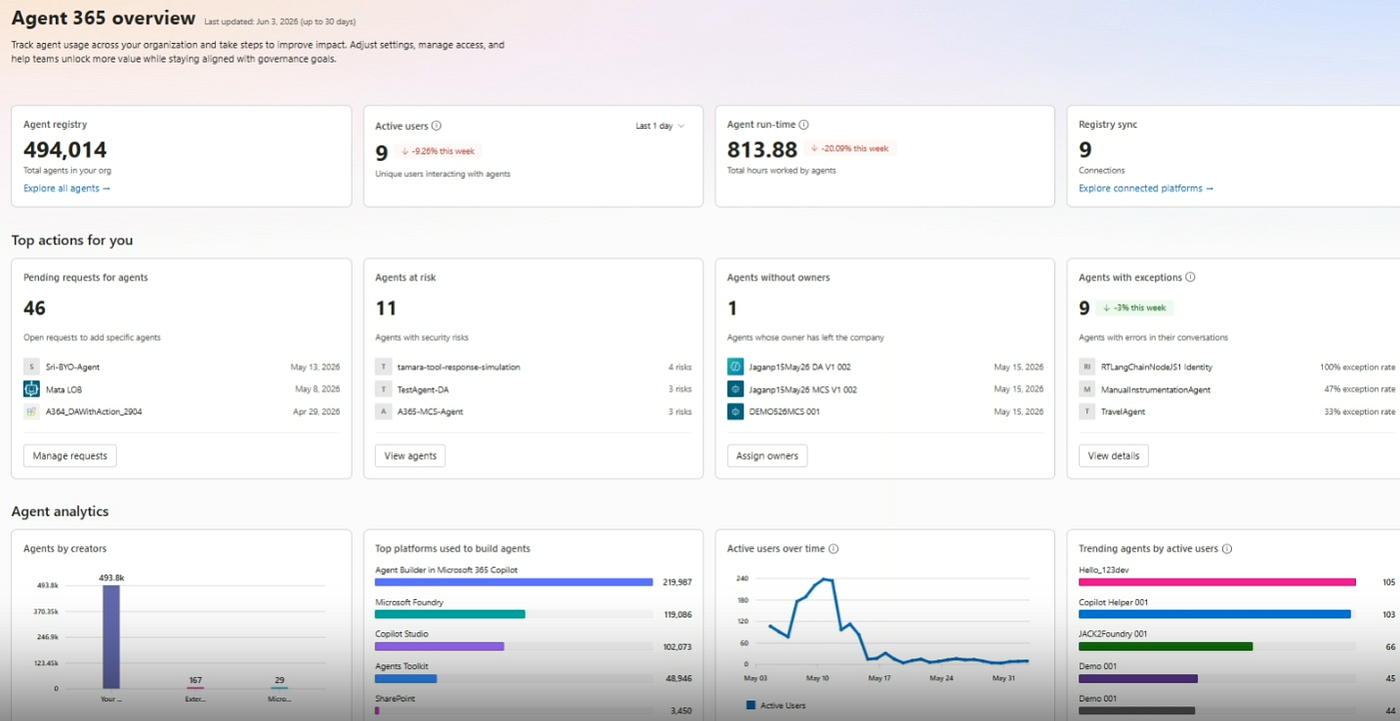1400x721 pixels.
Task: Click the Agent run-time info icon
Action: (804, 125)
